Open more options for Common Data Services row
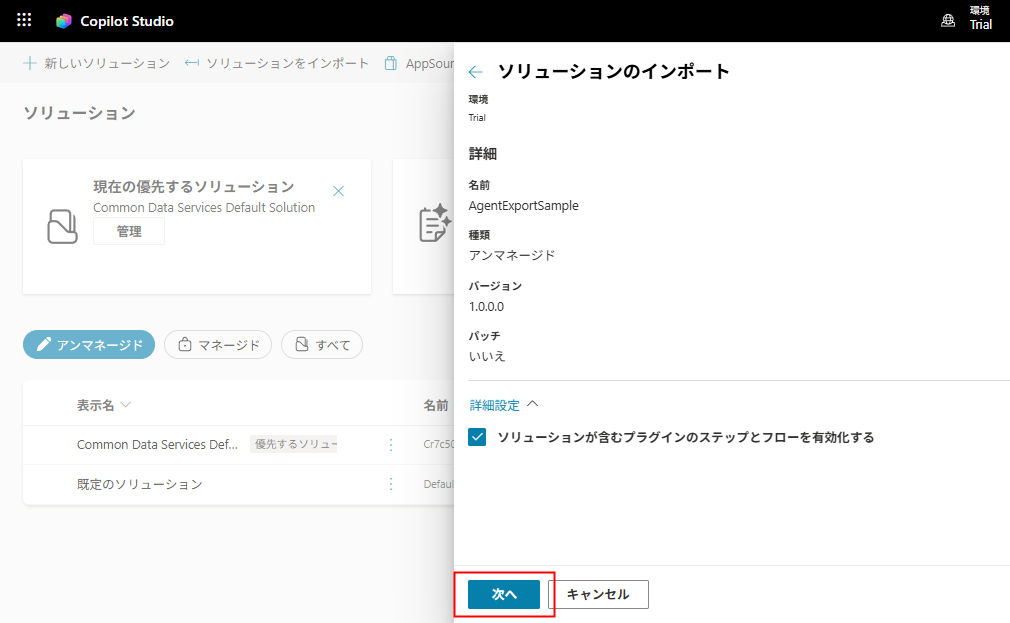This screenshot has width=1010, height=623. click(391, 445)
